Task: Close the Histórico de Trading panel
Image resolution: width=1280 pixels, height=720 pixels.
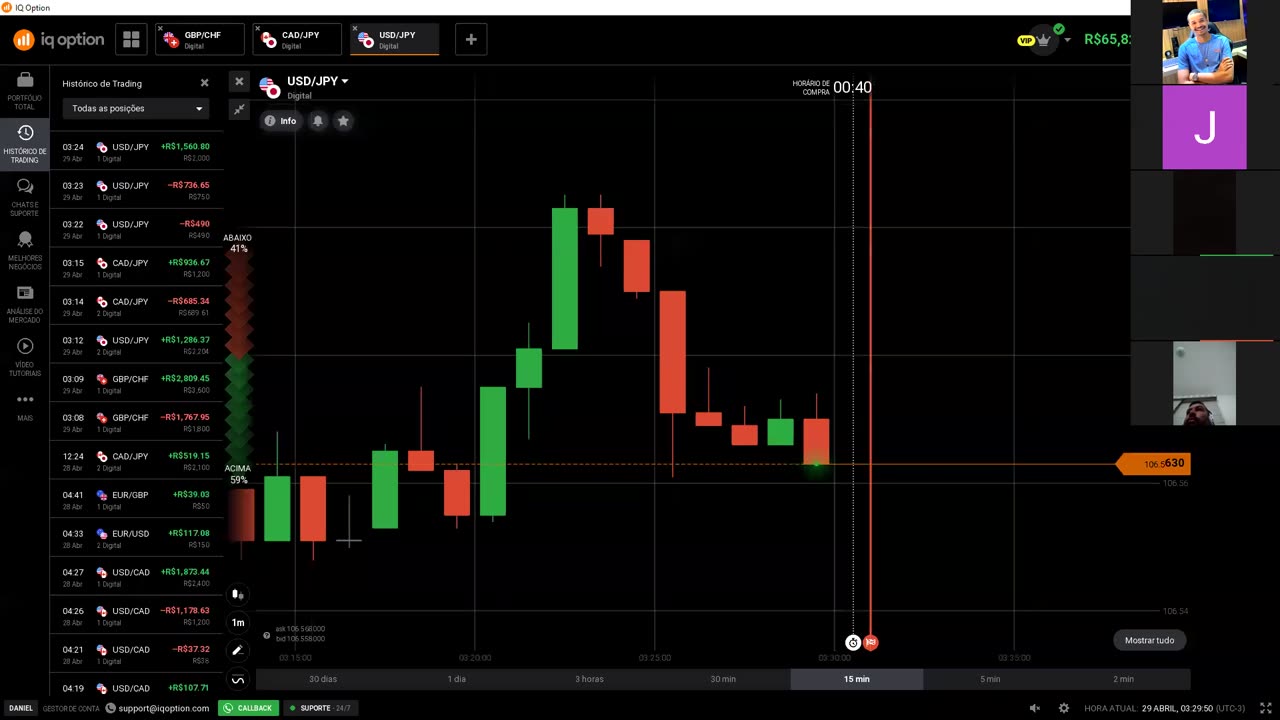Action: coord(204,83)
